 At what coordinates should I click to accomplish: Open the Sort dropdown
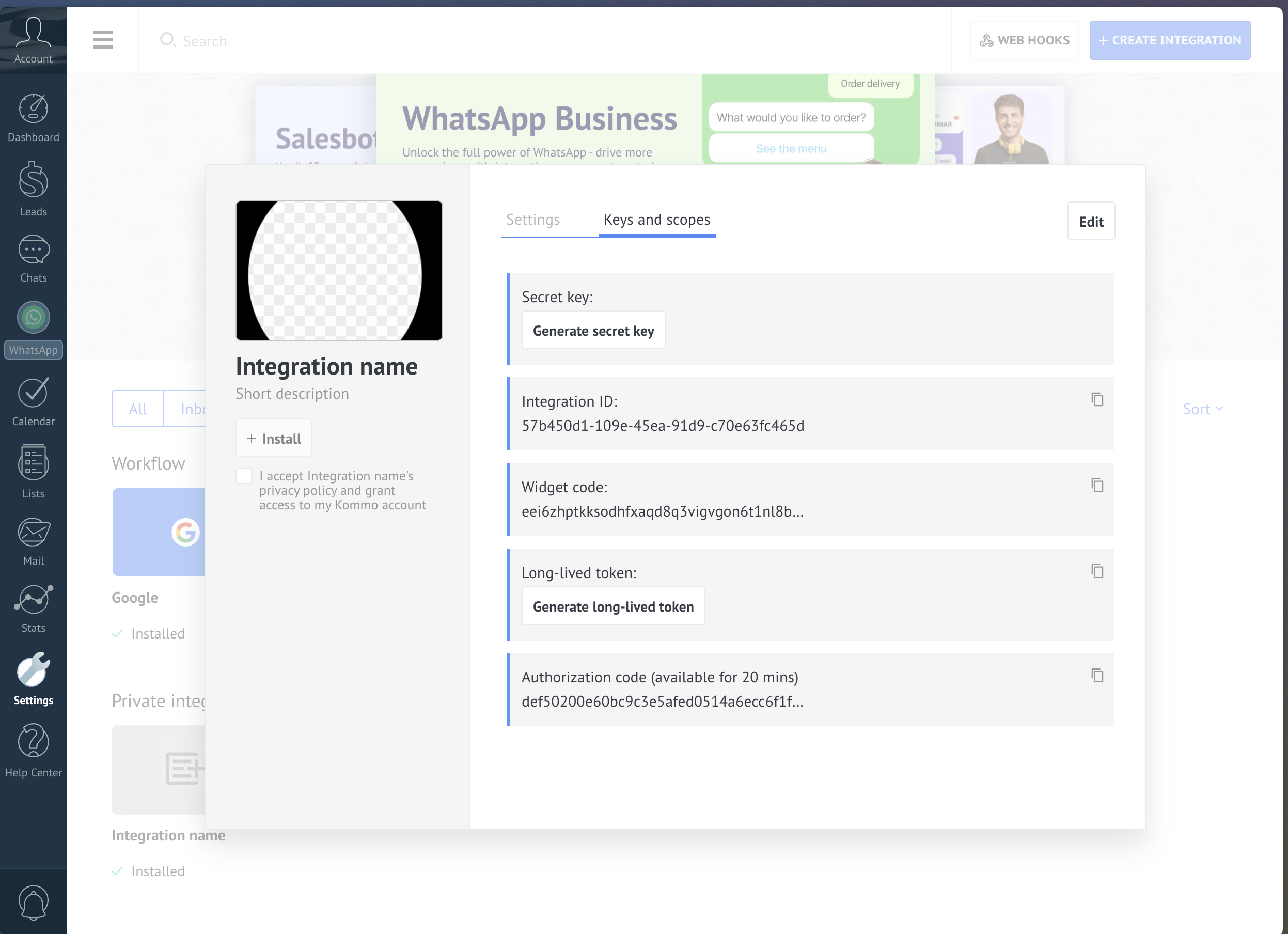[1202, 409]
